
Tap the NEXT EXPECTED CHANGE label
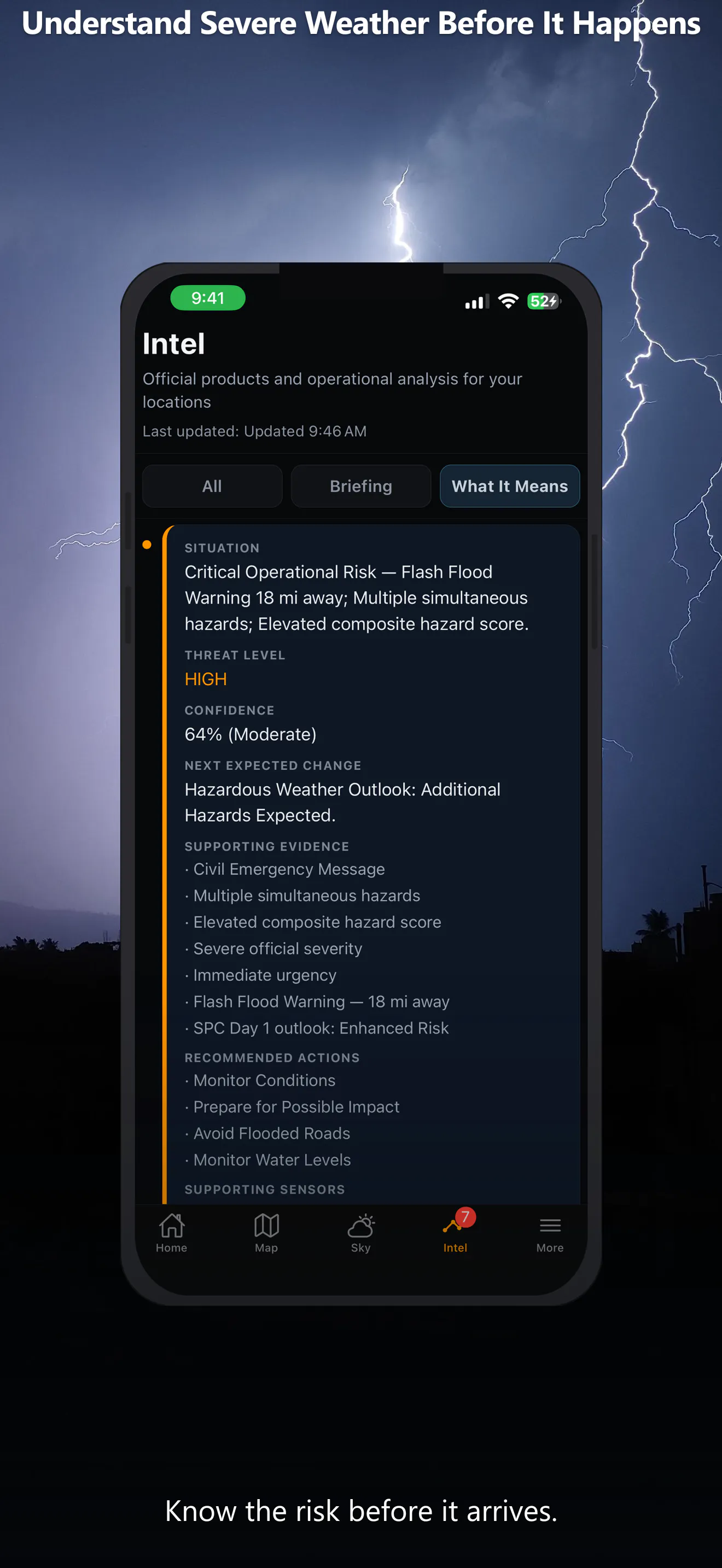click(273, 765)
